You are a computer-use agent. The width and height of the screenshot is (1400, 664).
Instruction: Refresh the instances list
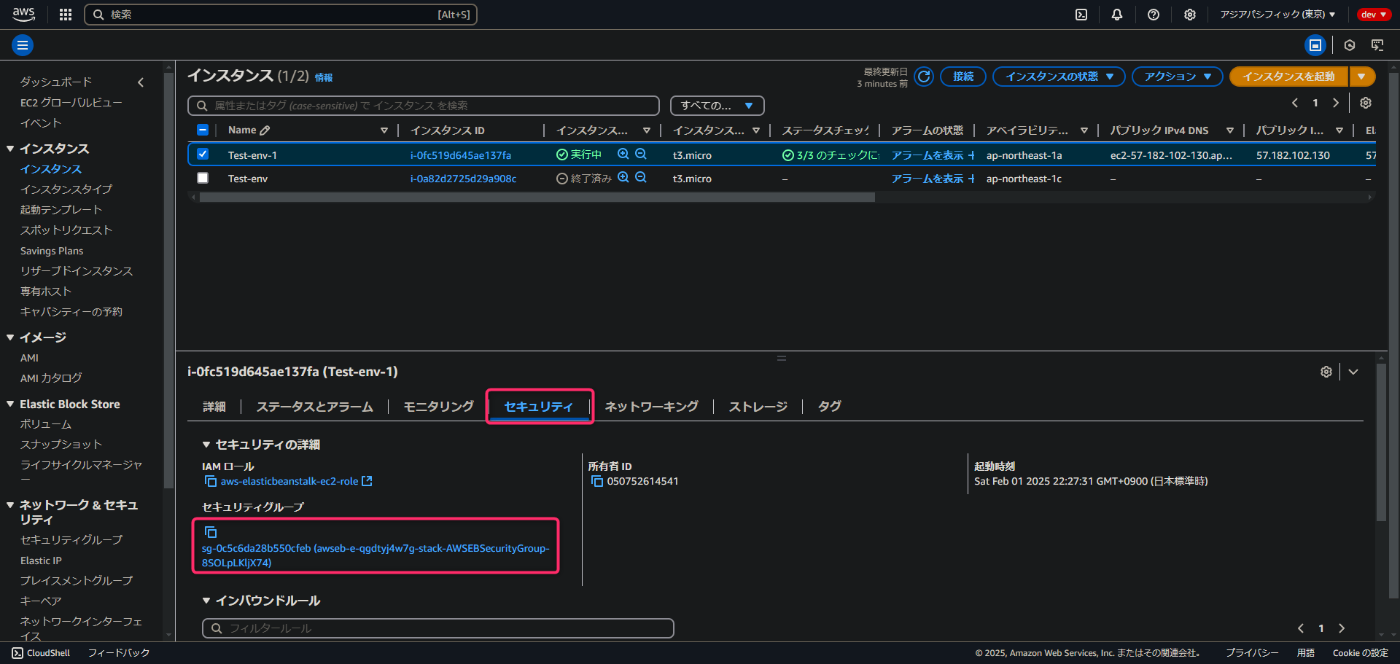click(x=924, y=76)
